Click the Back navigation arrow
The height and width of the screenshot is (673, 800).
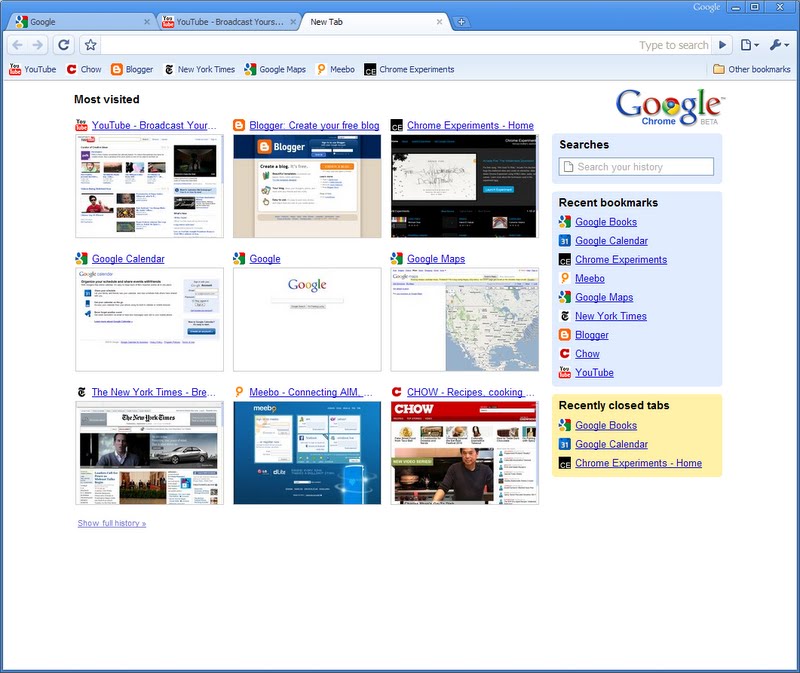17,45
